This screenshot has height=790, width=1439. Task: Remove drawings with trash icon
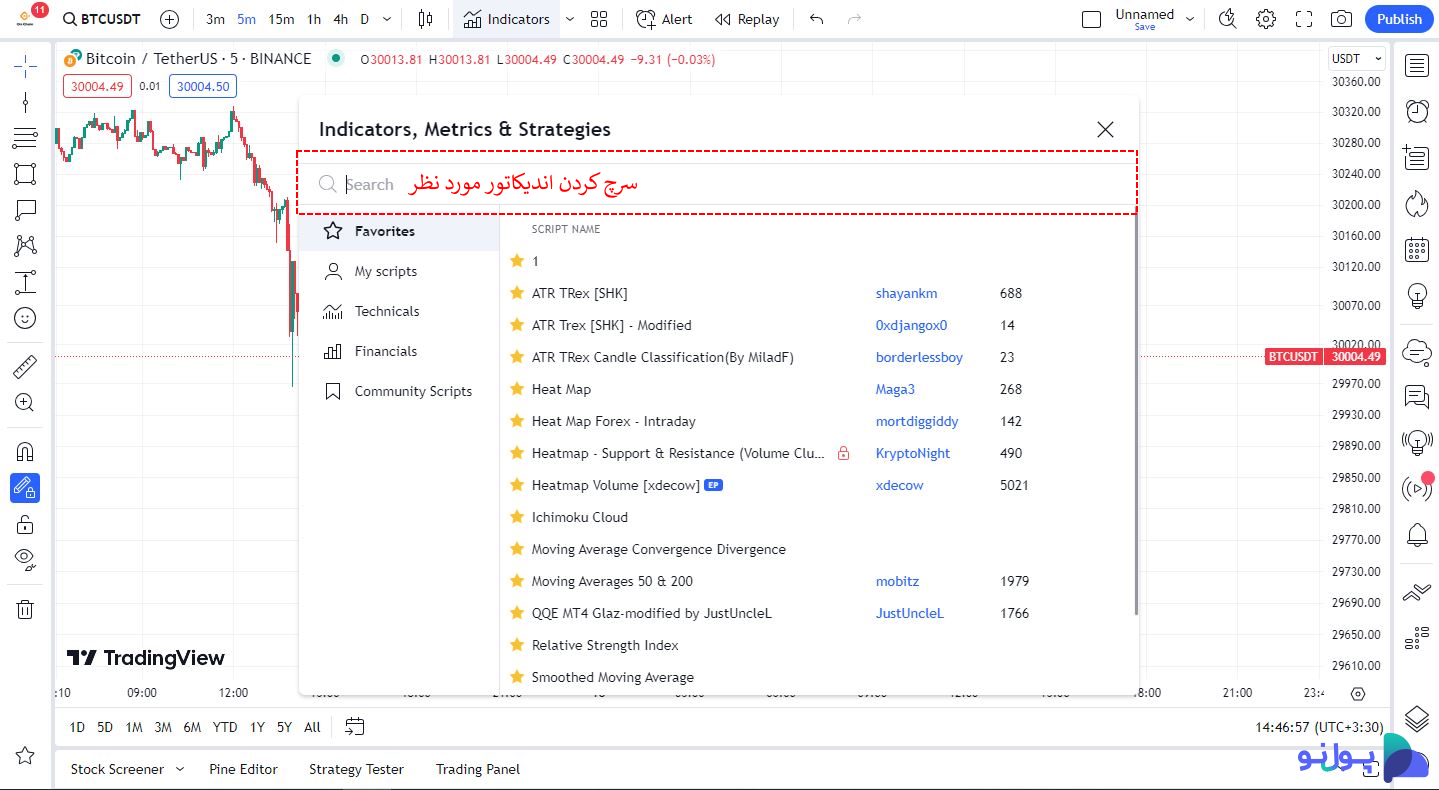(x=25, y=609)
